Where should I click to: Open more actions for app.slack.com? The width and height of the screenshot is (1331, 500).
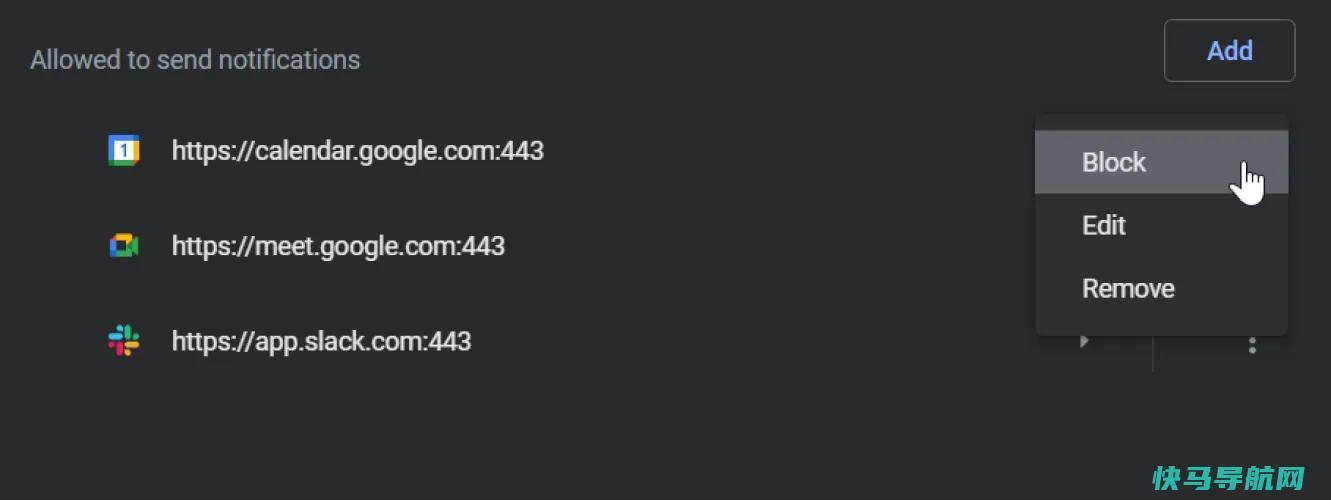tap(1252, 345)
